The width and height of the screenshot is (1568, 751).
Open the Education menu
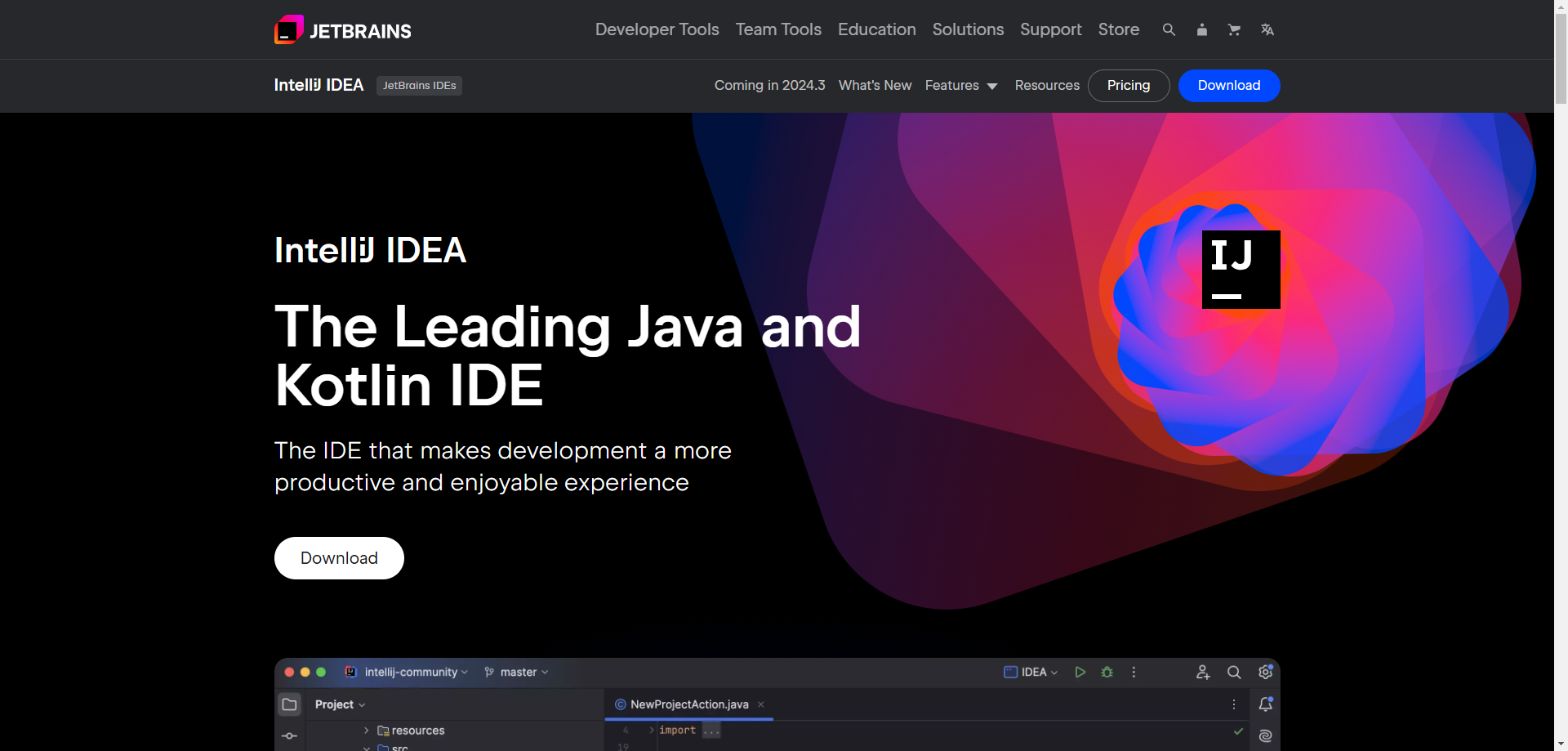pos(876,29)
